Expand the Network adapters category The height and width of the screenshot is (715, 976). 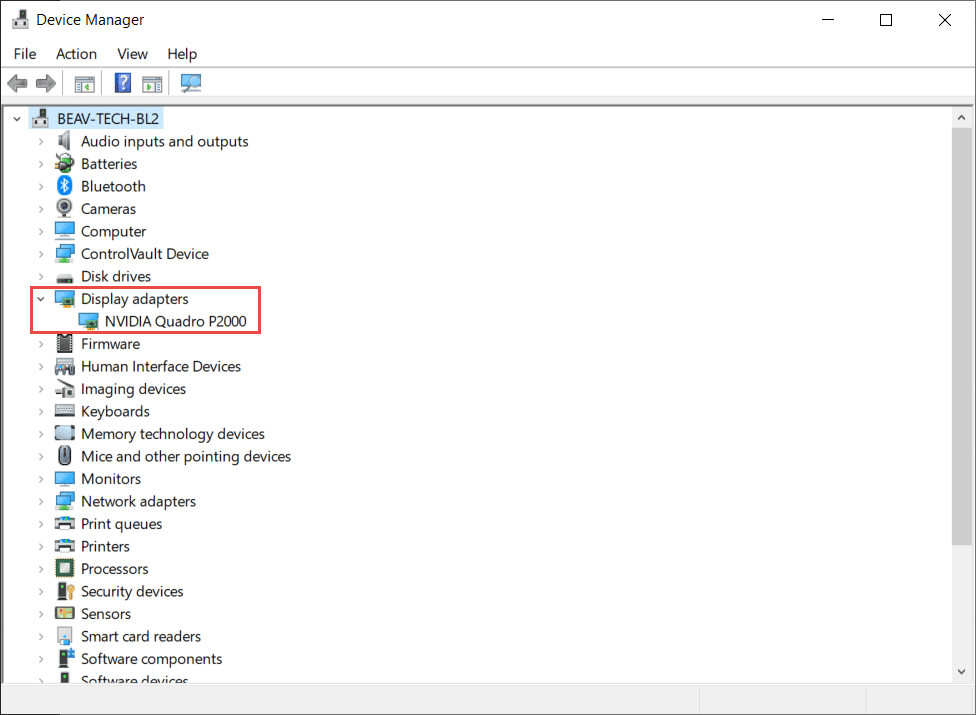tap(41, 502)
